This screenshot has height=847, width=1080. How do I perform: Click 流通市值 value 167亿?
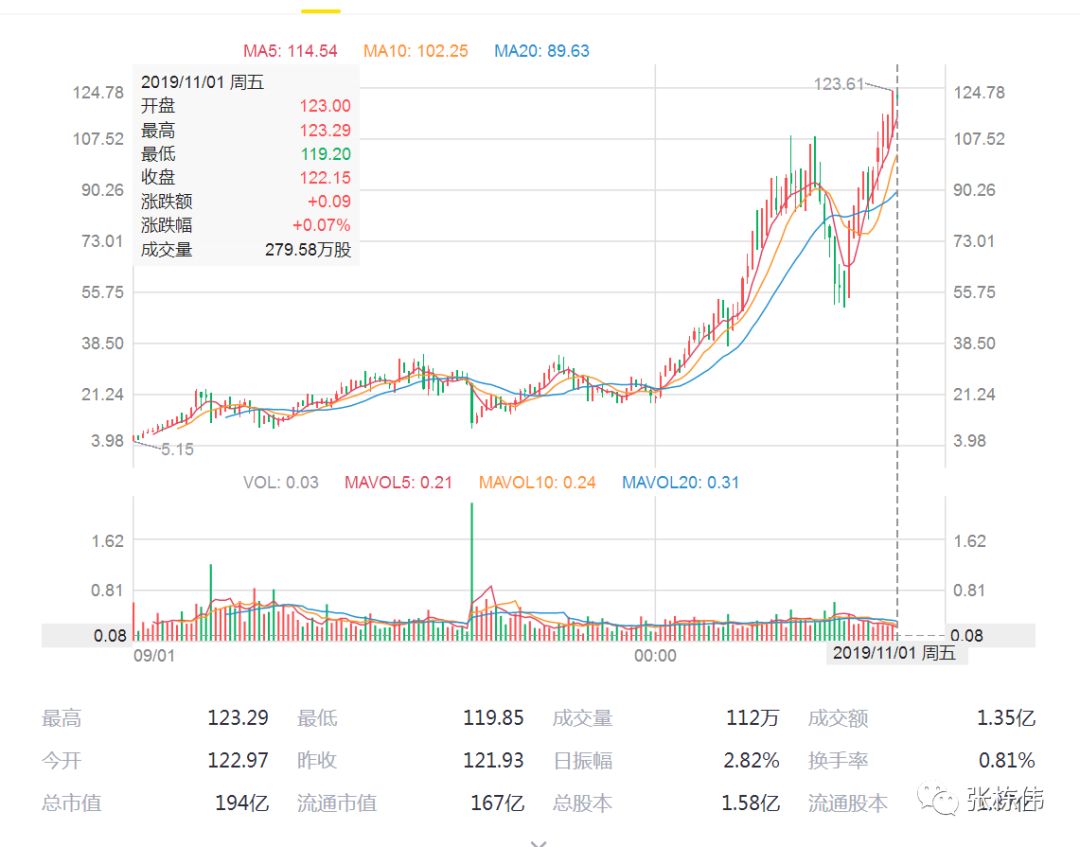497,803
